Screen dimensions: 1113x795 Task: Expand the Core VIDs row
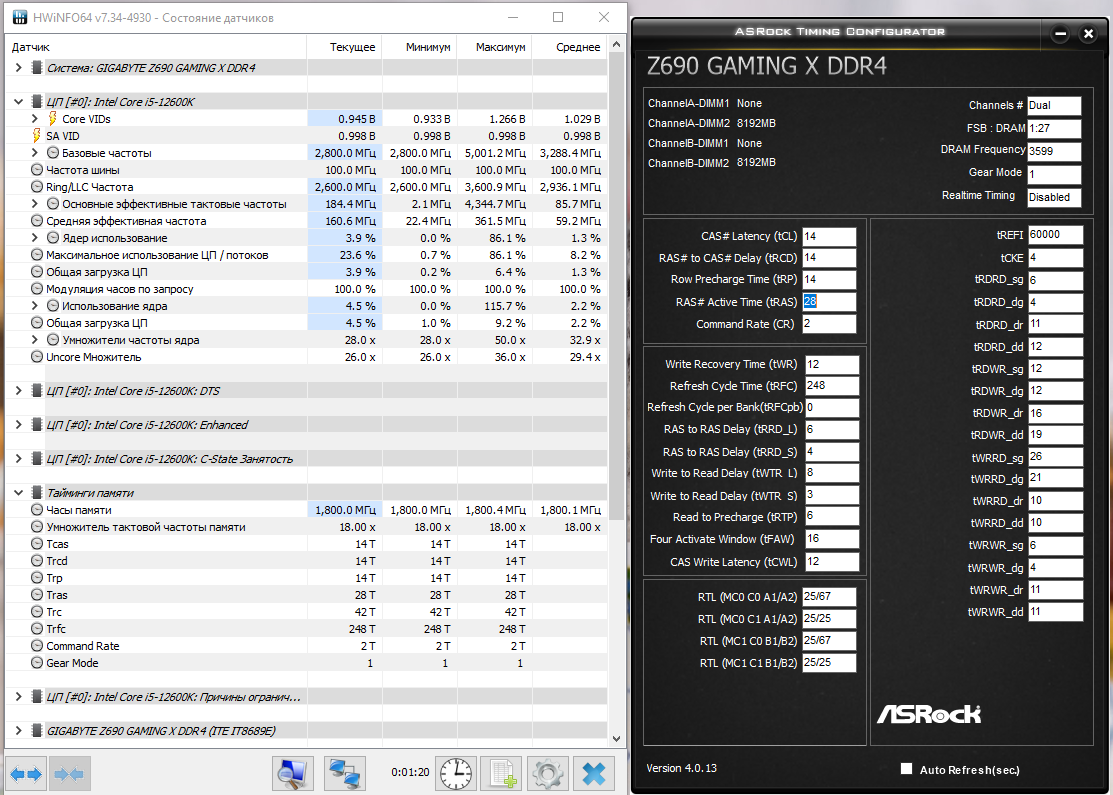click(x=35, y=119)
